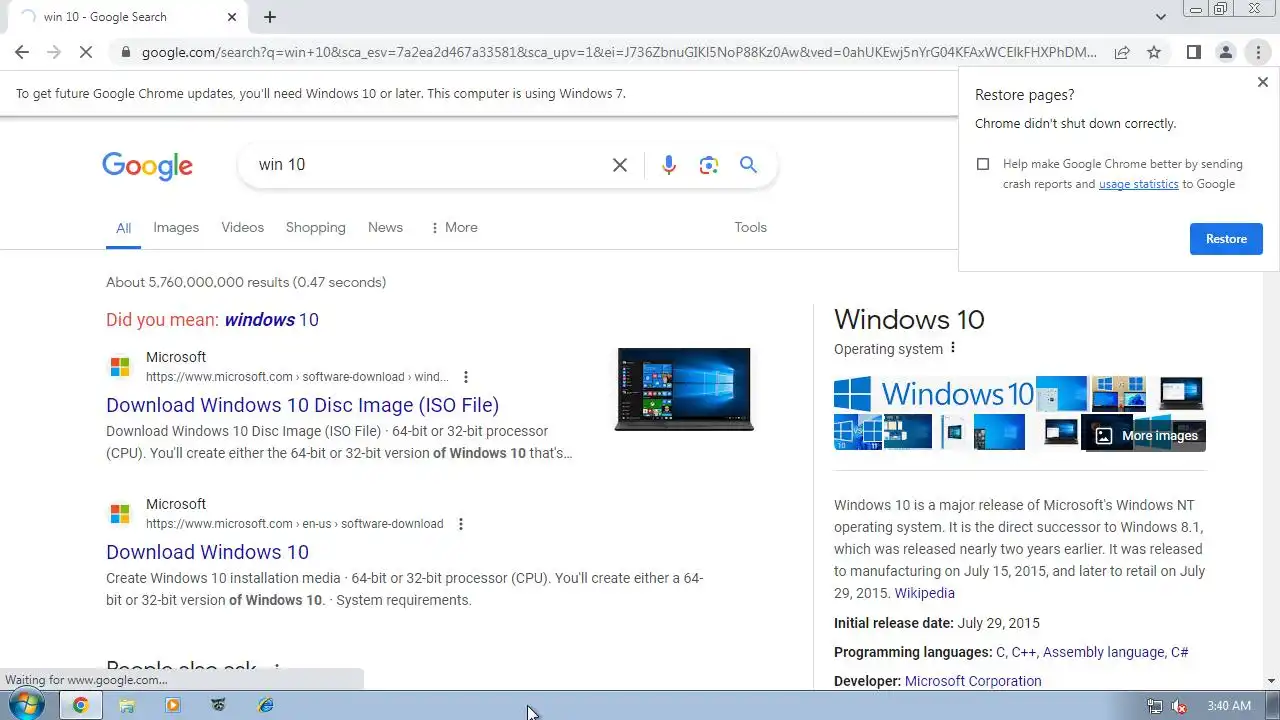The height and width of the screenshot is (720, 1280).
Task: Open options for ISO File result
Action: (x=465, y=377)
